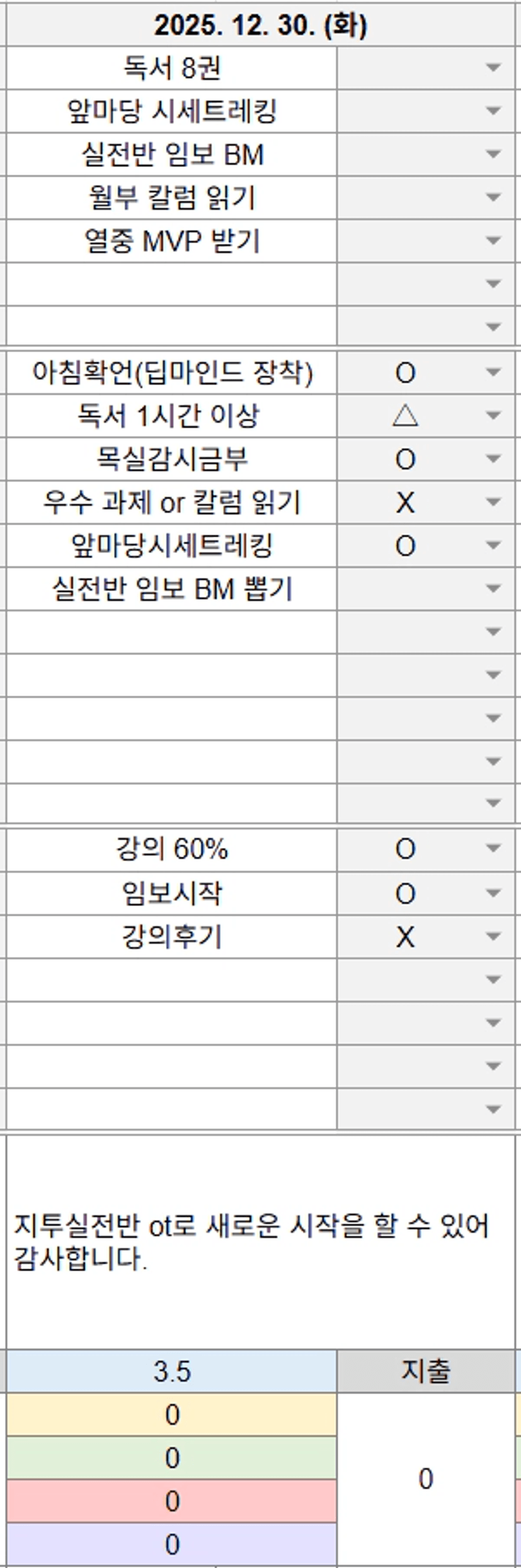This screenshot has height=1568, width=521.
Task: Open dropdown for 월부 칼럼 읽기 row
Action: [493, 198]
